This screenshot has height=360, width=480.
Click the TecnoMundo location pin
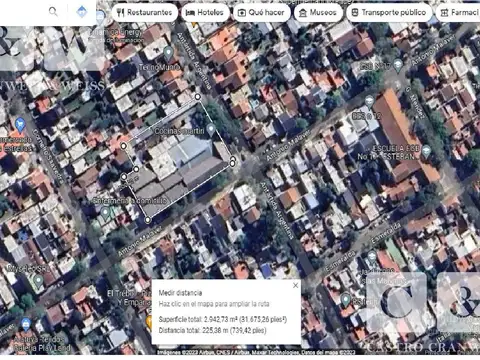168,53
